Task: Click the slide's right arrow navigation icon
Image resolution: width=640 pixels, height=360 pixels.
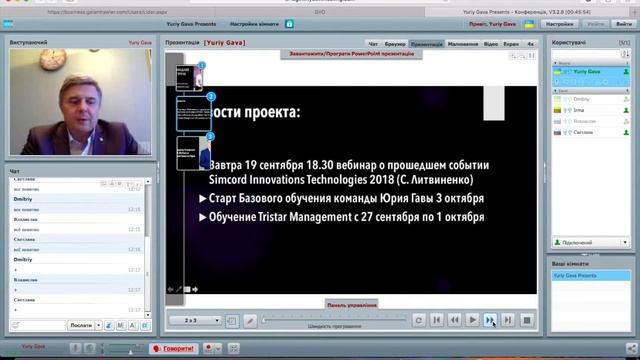Action: pos(195,289)
